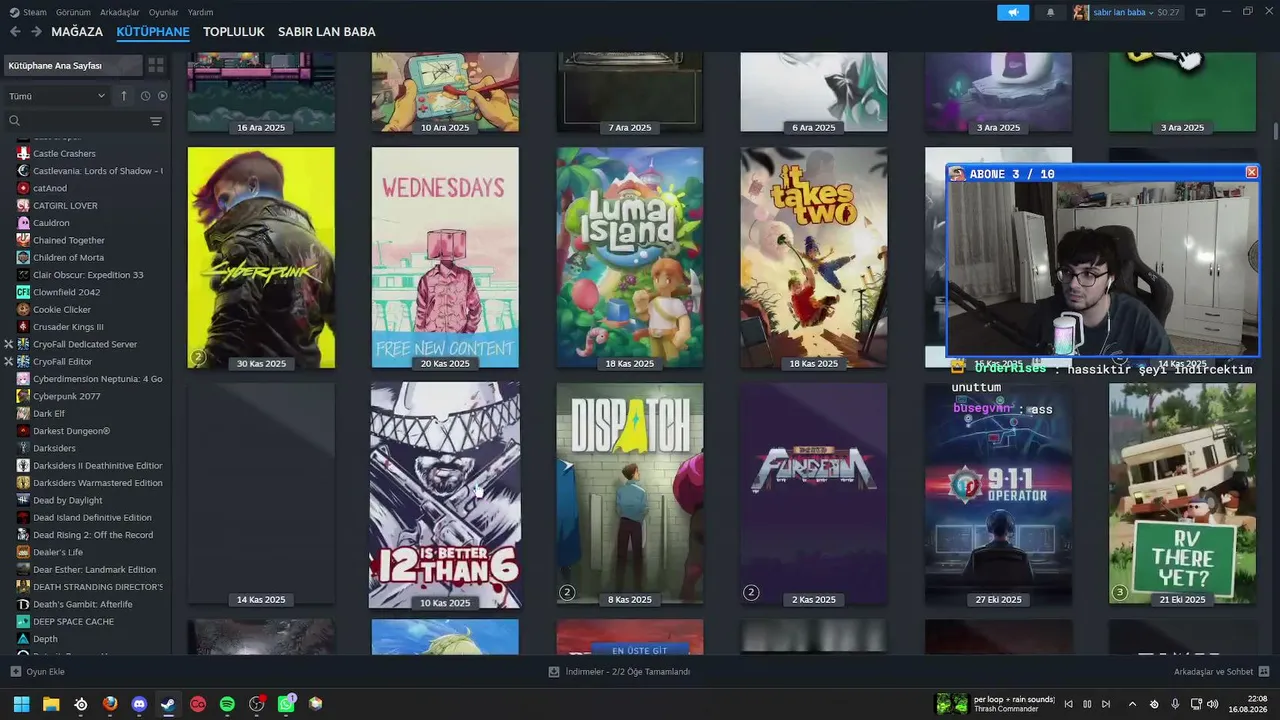This screenshot has height=720, width=1280.
Task: Select Cookie Clicker in the game list
Action: click(62, 310)
